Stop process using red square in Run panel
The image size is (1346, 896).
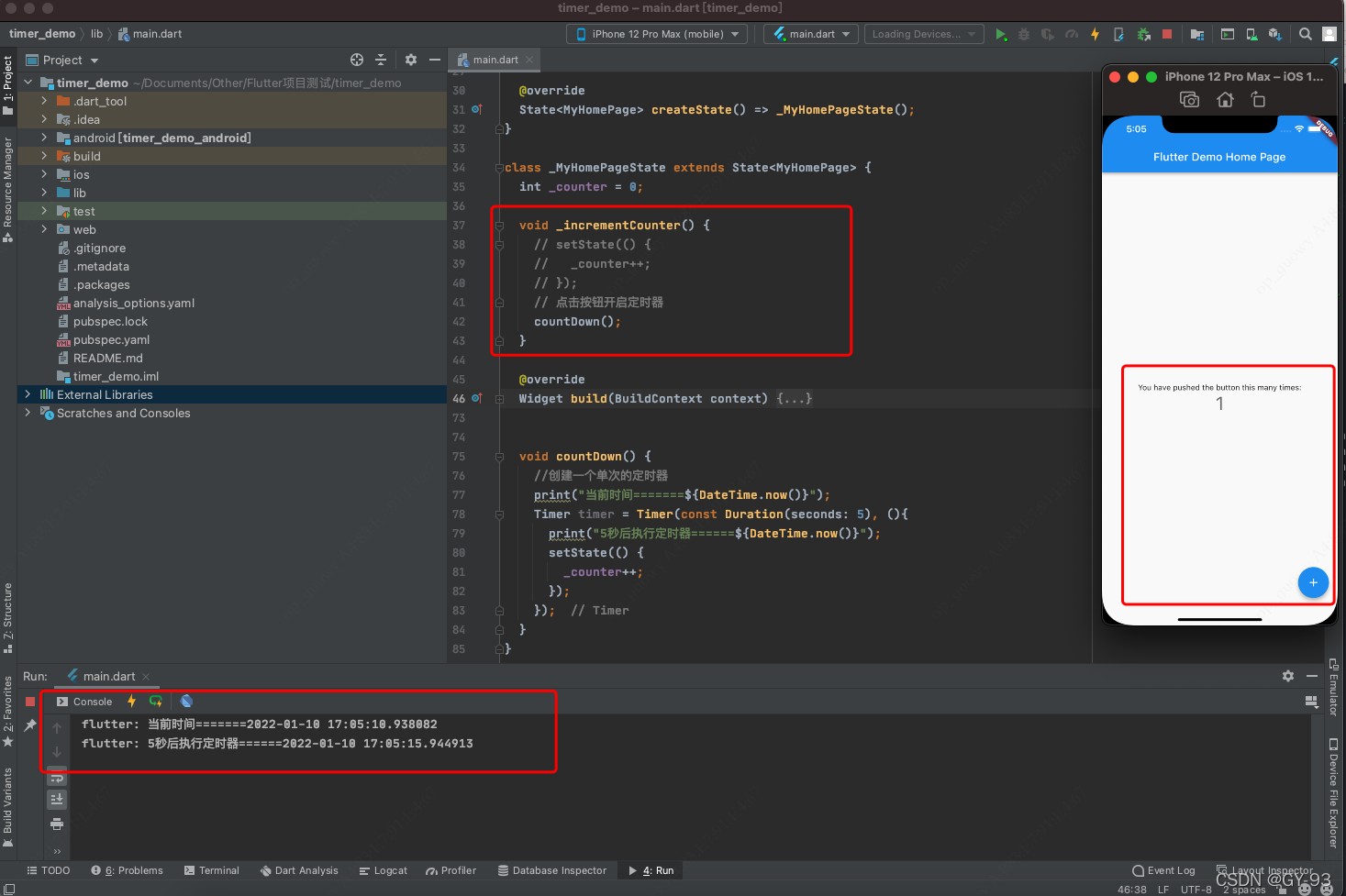(30, 702)
